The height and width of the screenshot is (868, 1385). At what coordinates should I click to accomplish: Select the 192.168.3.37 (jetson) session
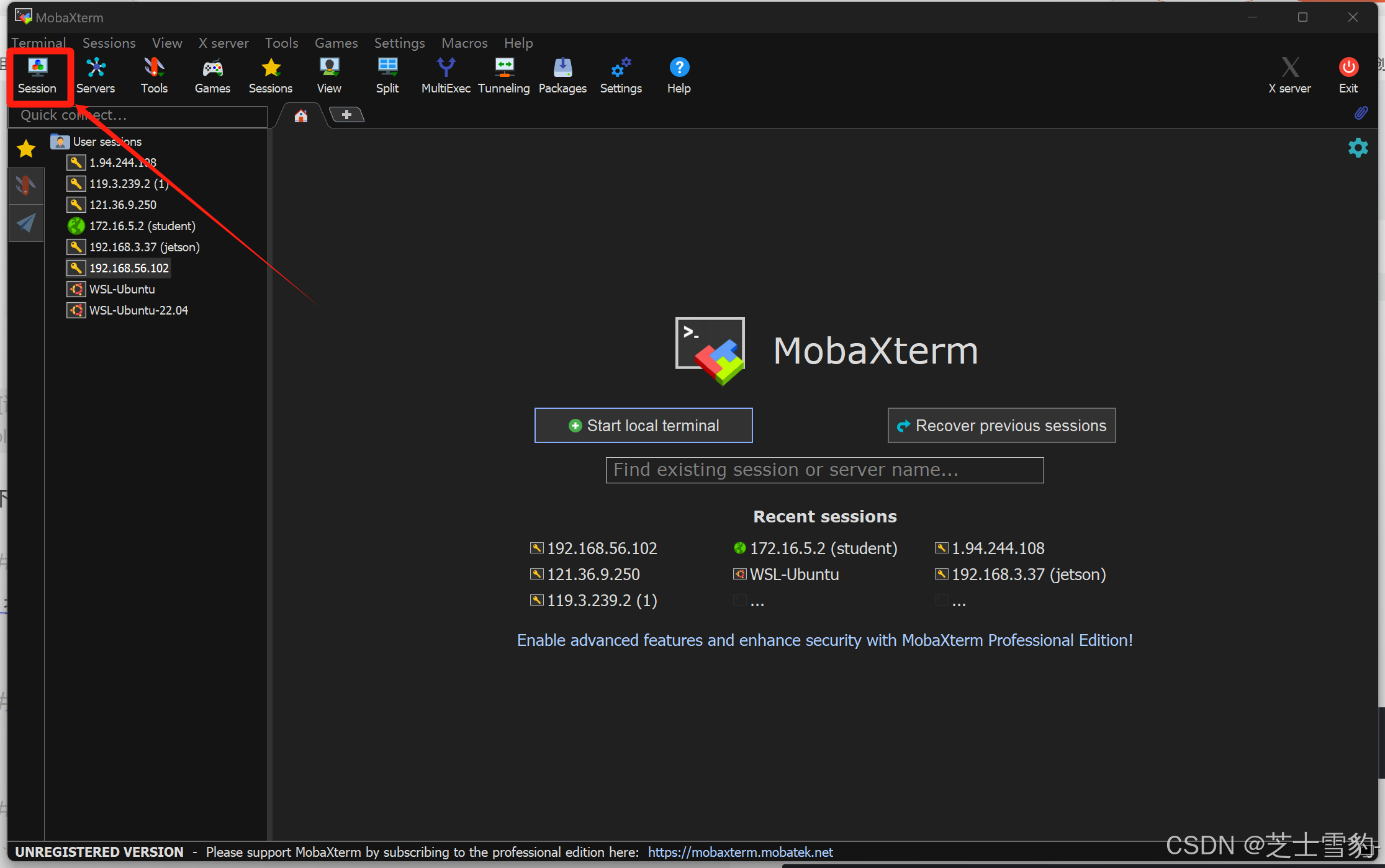click(x=144, y=247)
